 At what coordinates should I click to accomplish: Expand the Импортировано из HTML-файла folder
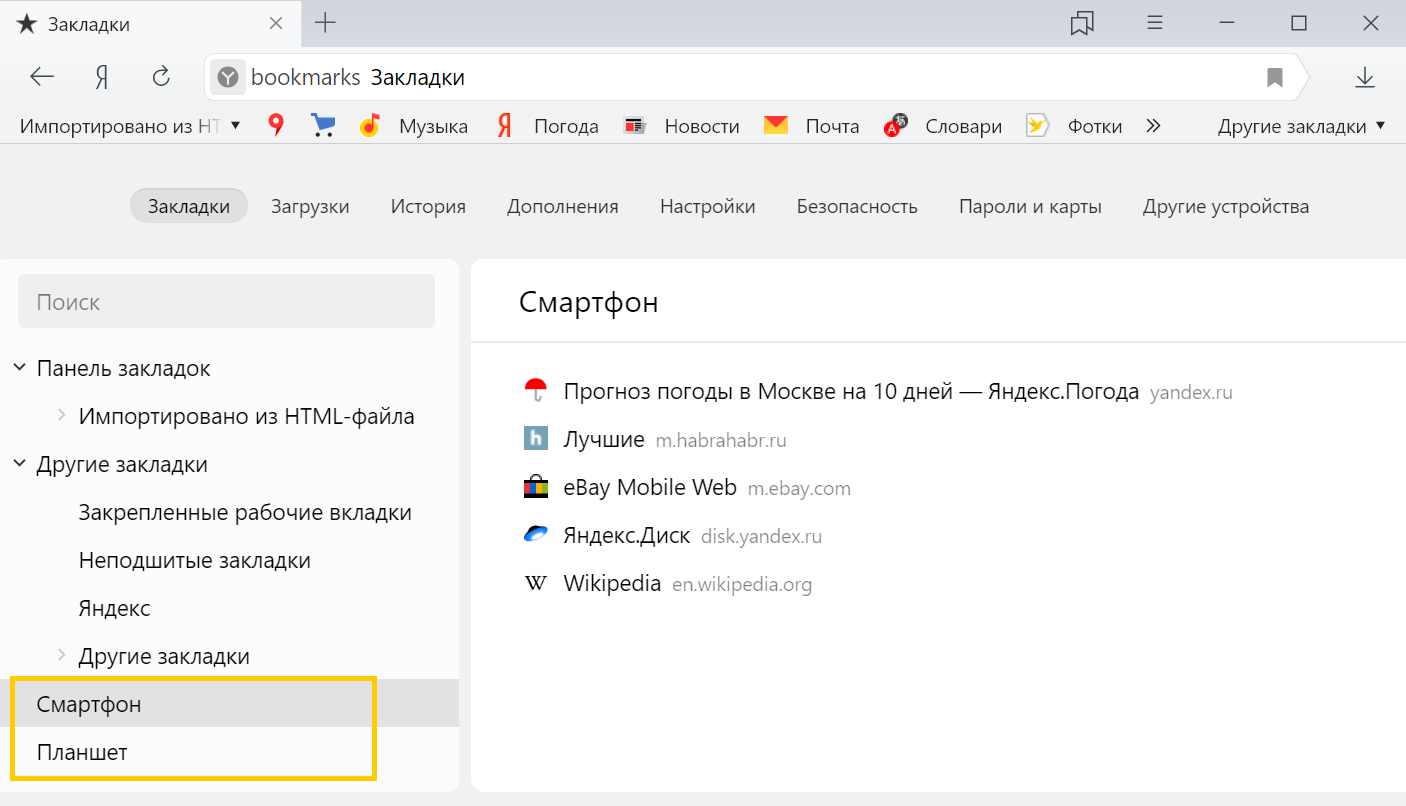(61, 415)
